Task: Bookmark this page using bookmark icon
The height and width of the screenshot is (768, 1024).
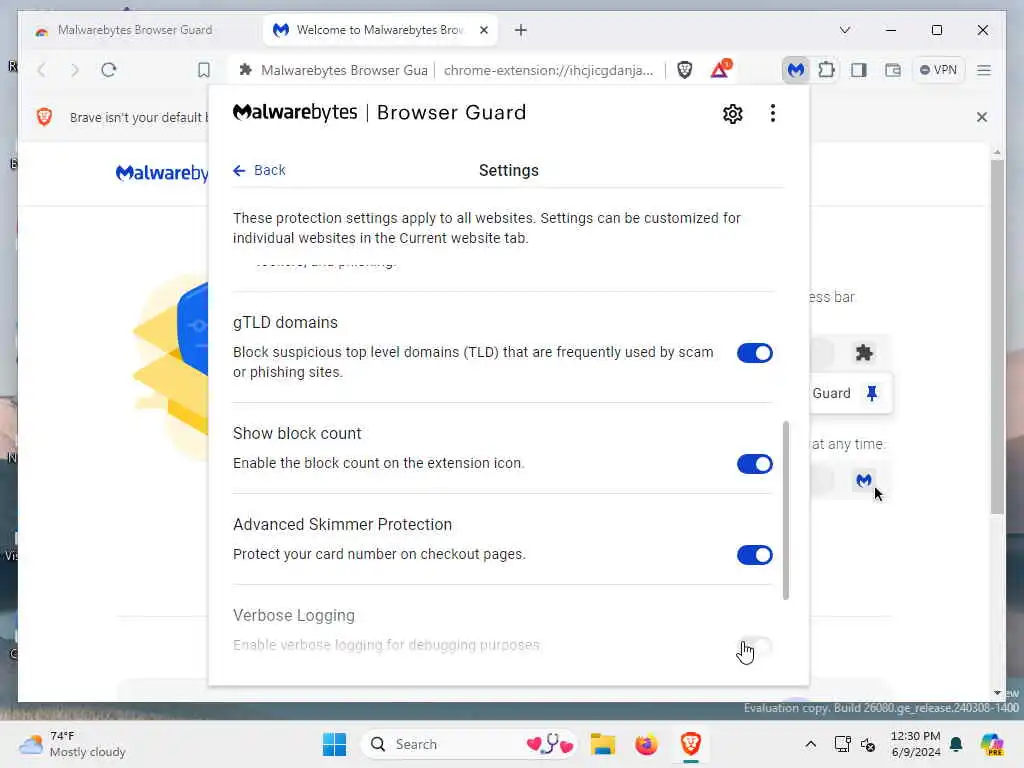Action: 204,70
